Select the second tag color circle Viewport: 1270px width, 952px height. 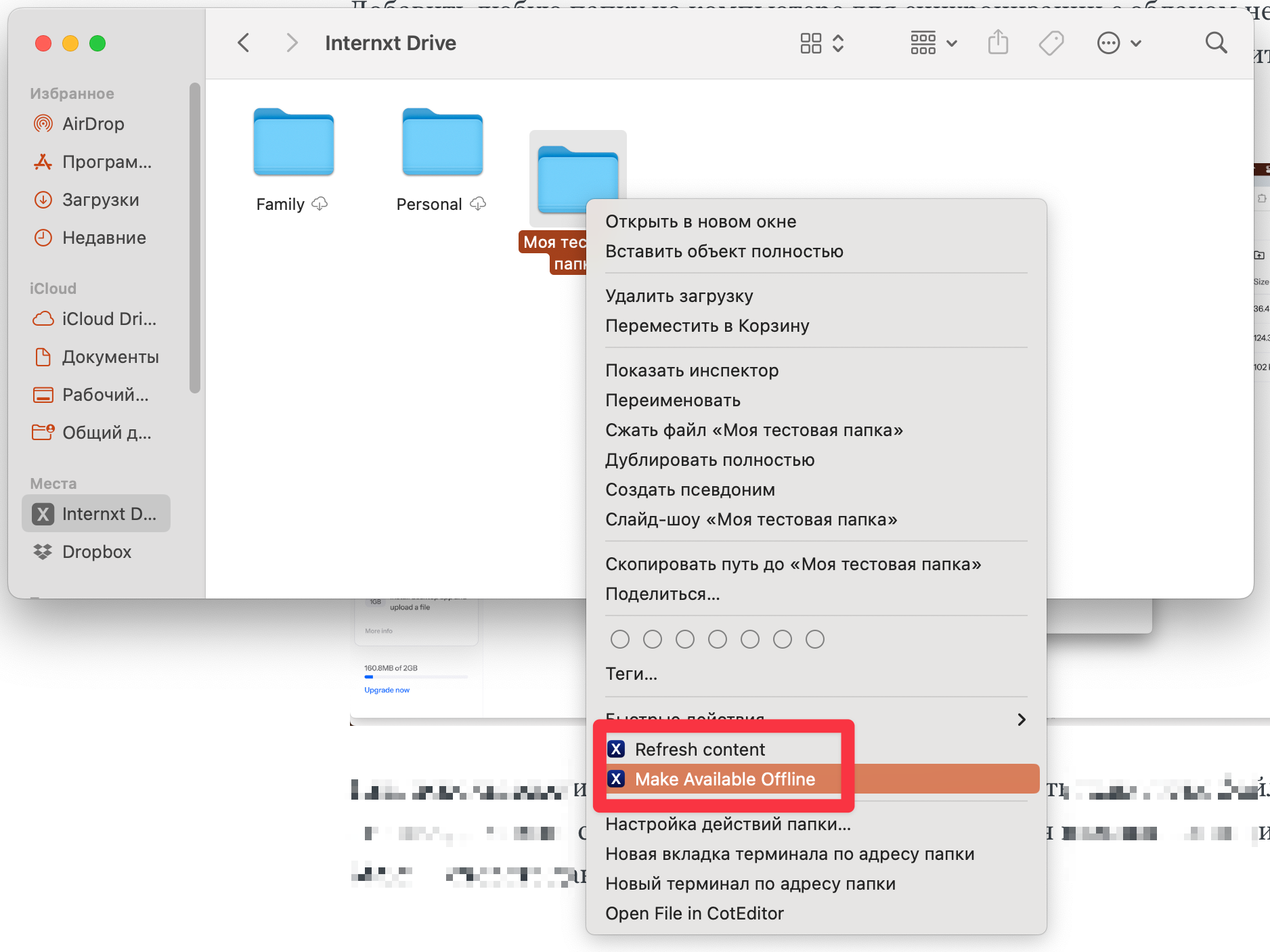tap(652, 639)
